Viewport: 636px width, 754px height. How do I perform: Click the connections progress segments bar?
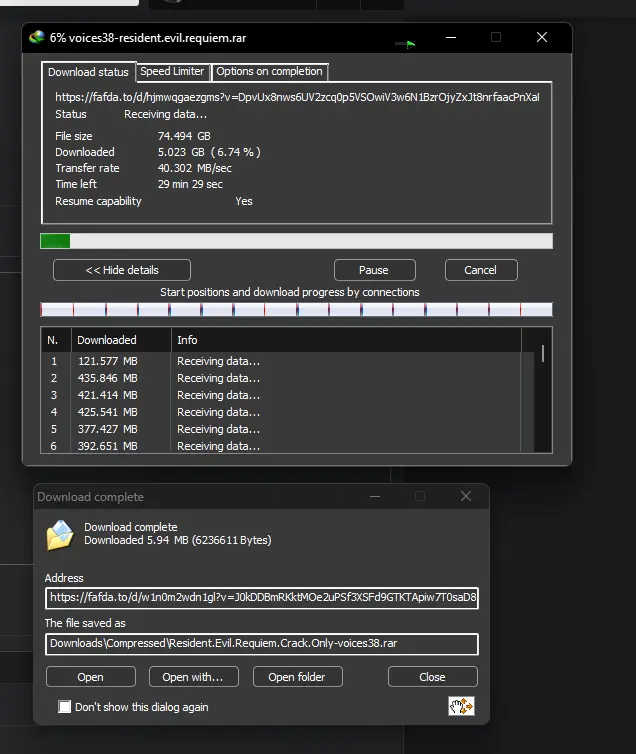coord(296,309)
